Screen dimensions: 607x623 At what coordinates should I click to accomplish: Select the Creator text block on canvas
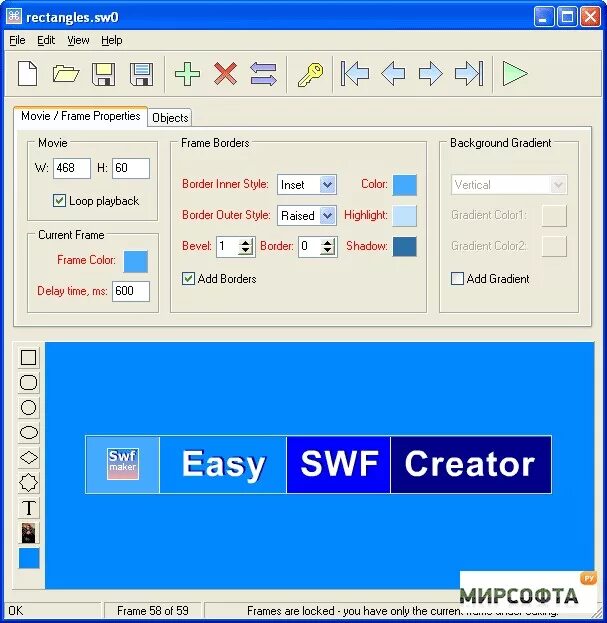471,464
